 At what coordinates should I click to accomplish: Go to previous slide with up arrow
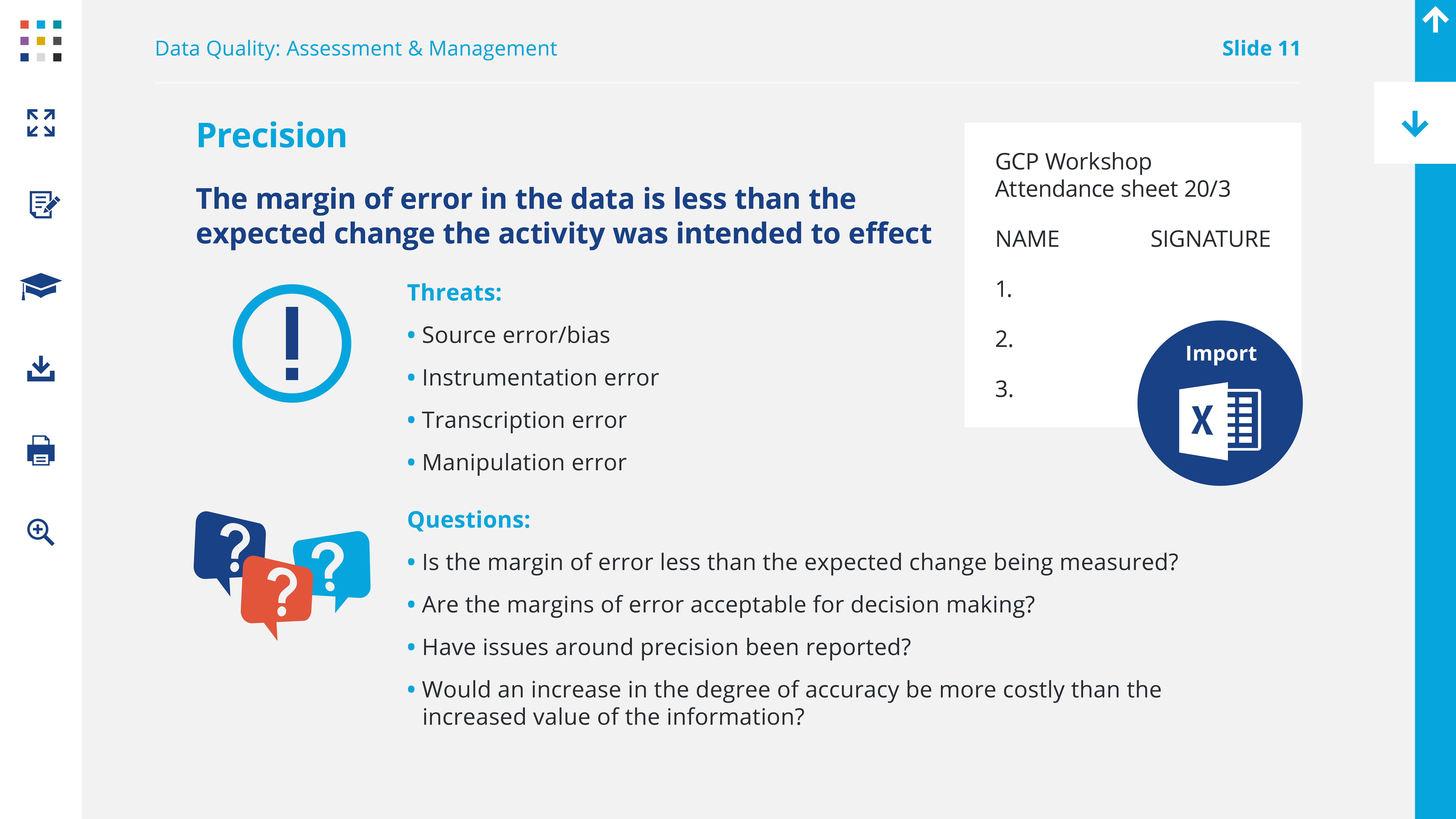tap(1435, 21)
